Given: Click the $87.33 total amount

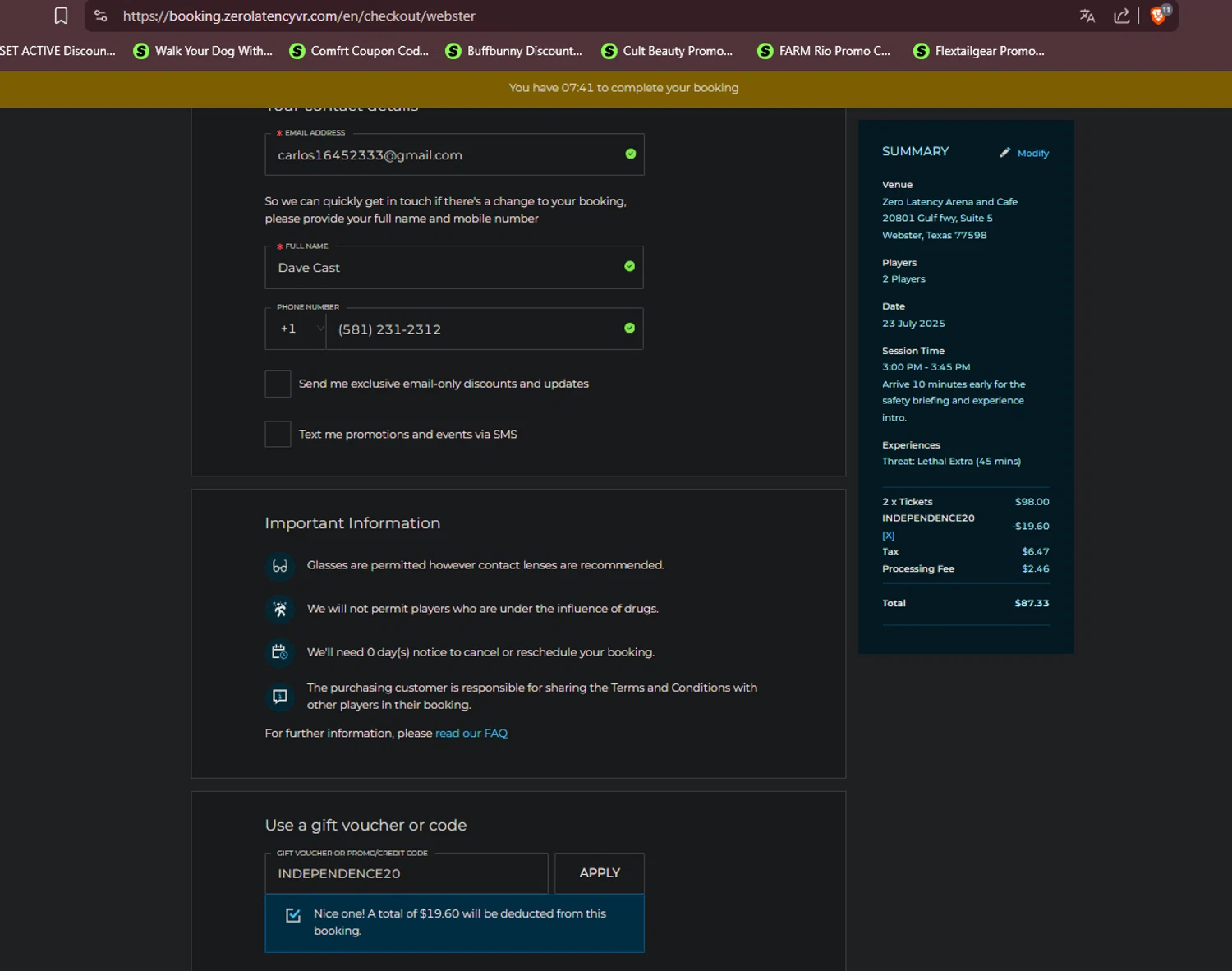Looking at the screenshot, I should pyautogui.click(x=1032, y=603).
